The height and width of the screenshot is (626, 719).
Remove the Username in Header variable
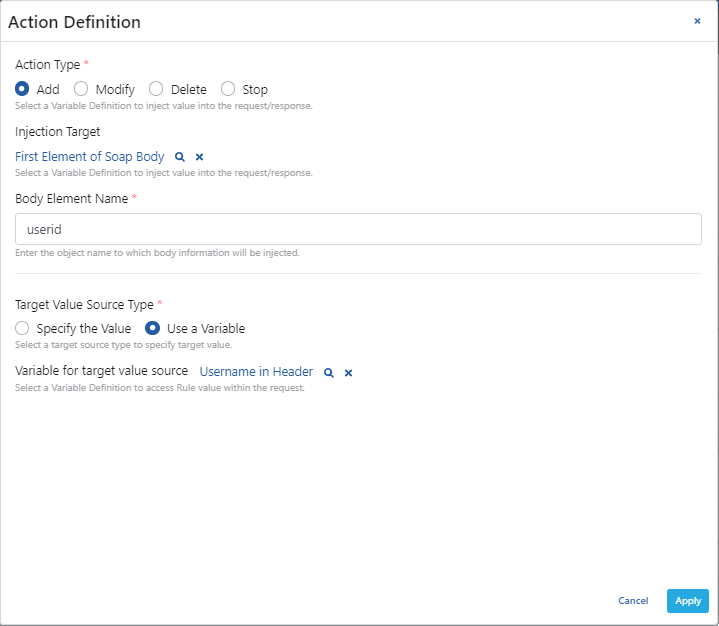348,372
